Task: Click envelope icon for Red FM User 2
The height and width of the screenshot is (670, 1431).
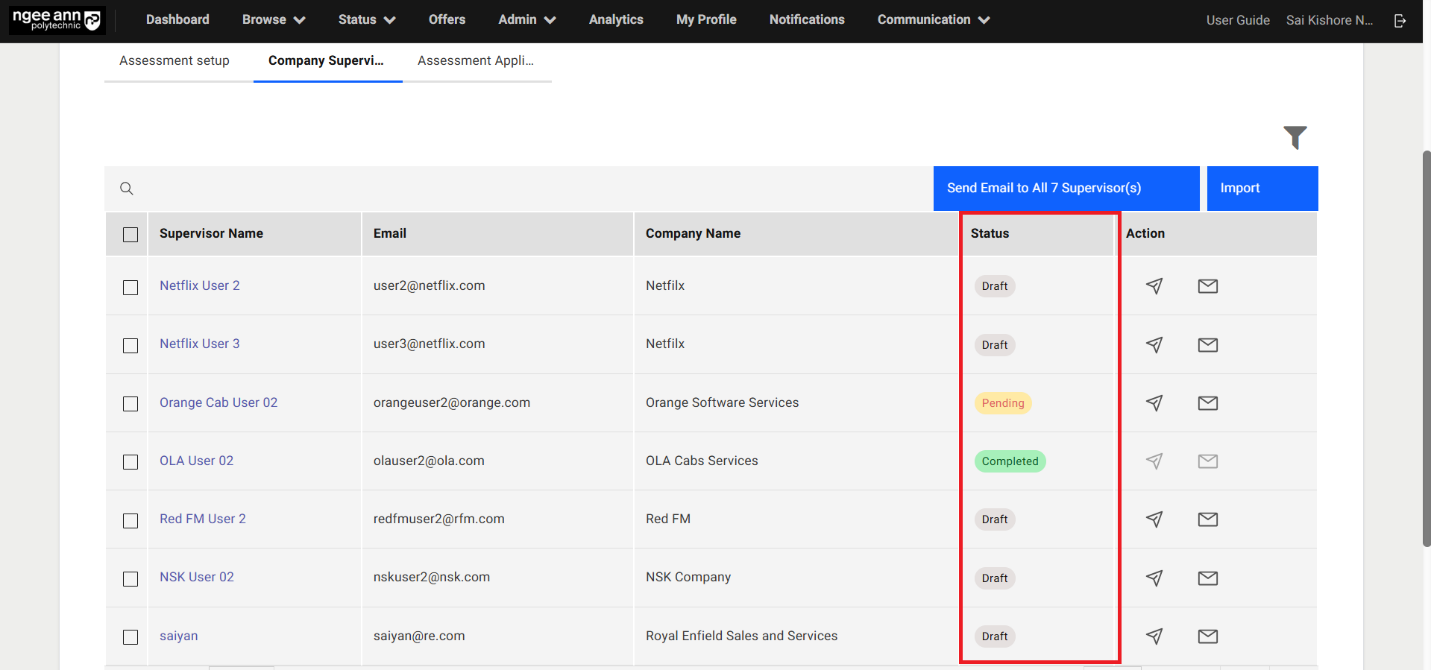Action: pos(1207,519)
